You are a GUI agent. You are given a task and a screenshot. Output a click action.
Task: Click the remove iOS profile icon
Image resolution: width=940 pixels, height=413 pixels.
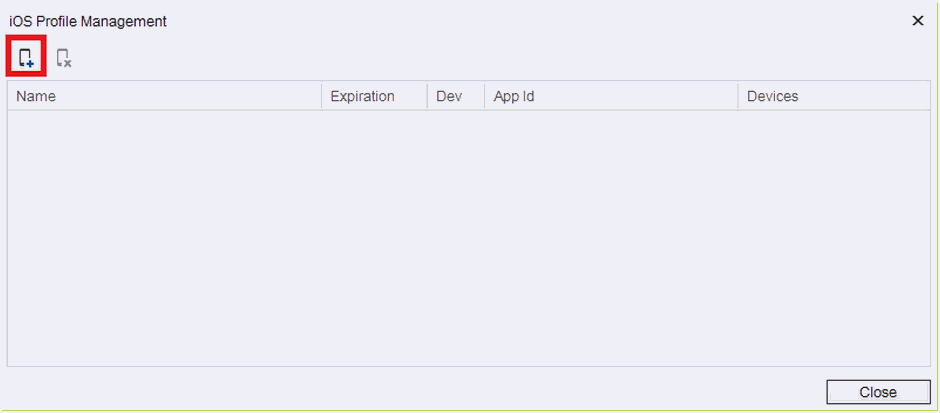(x=64, y=58)
